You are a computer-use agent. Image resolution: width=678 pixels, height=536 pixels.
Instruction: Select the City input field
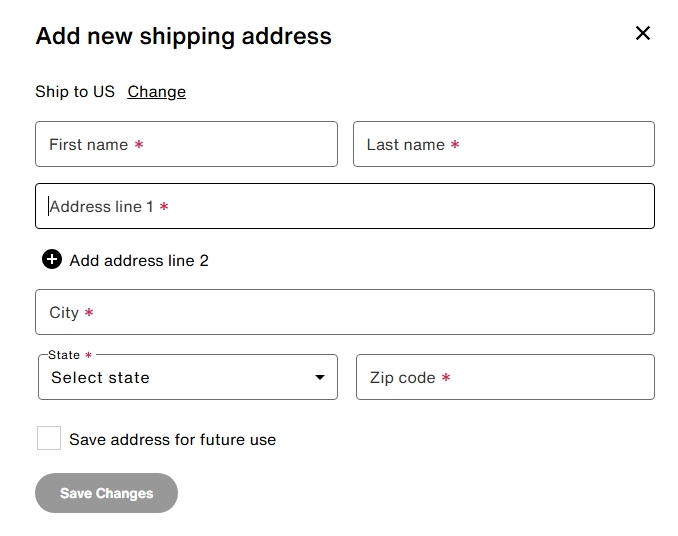(345, 312)
